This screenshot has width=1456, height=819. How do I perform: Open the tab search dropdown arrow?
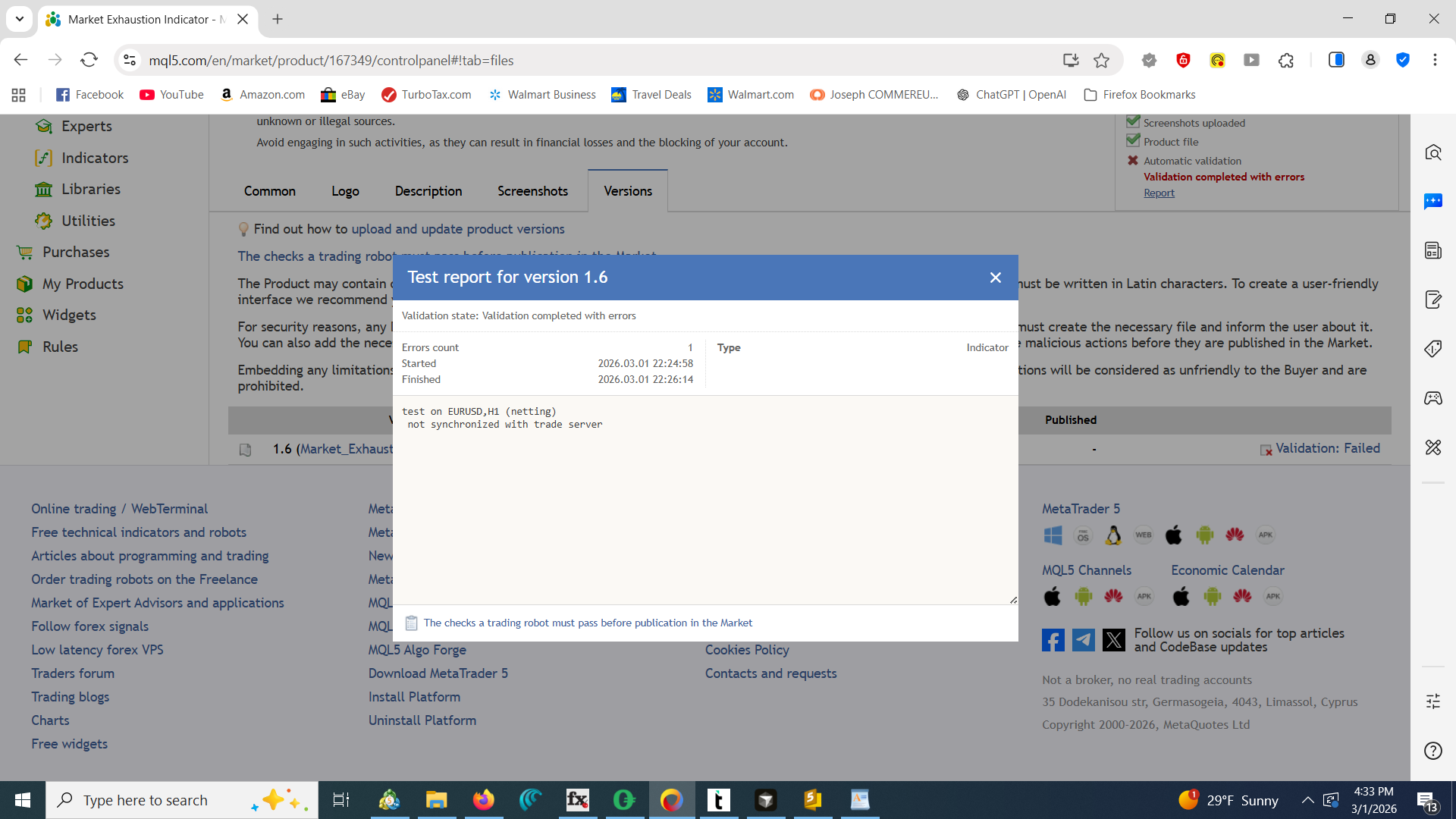point(19,19)
